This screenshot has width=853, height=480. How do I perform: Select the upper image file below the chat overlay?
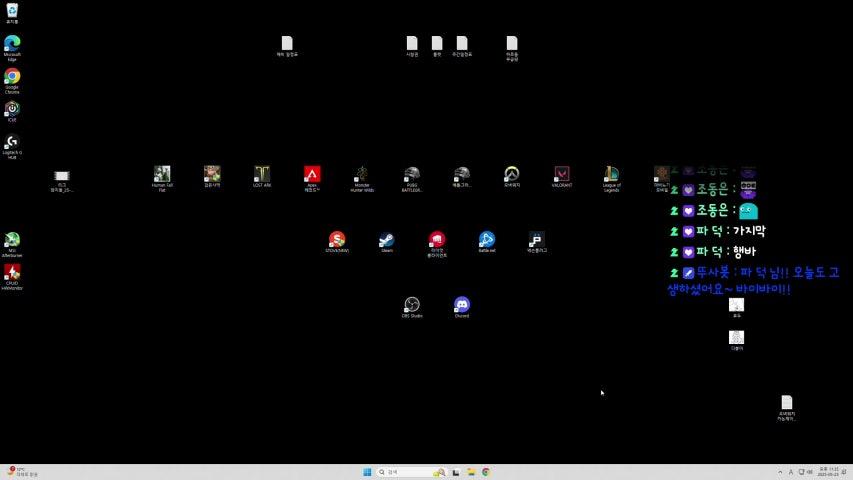(x=737, y=307)
